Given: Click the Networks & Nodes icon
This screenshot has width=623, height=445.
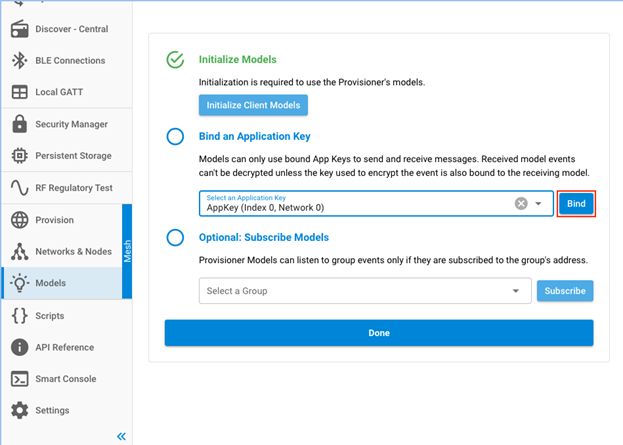Looking at the screenshot, I should point(18,252).
